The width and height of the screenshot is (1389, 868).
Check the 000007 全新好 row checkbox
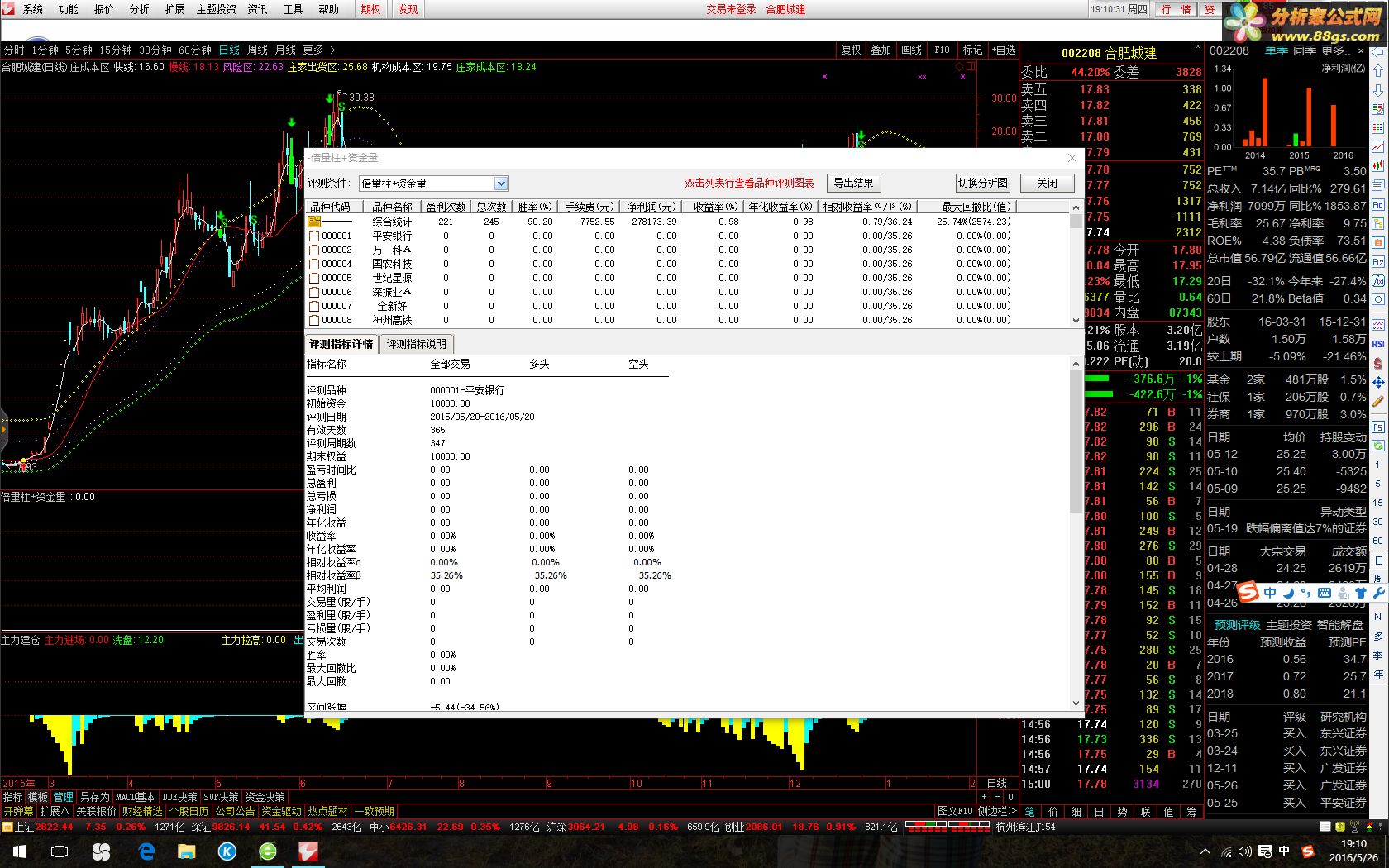(314, 306)
